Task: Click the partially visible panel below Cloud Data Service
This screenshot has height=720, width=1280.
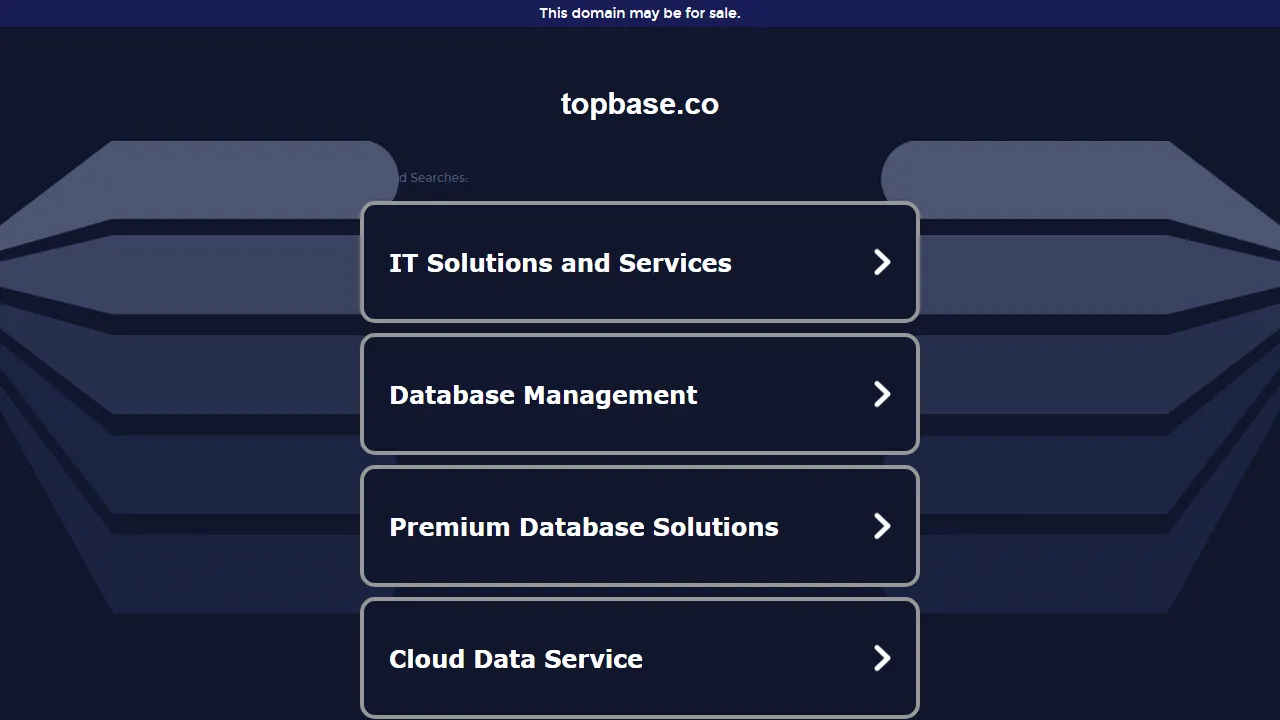Action: [x=640, y=716]
